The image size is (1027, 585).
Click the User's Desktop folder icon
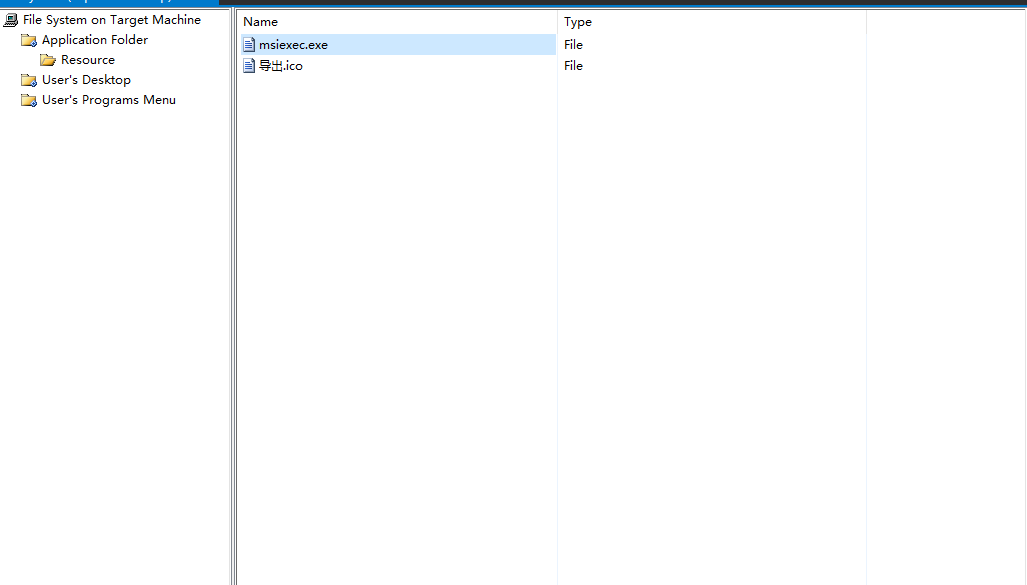click(x=29, y=80)
